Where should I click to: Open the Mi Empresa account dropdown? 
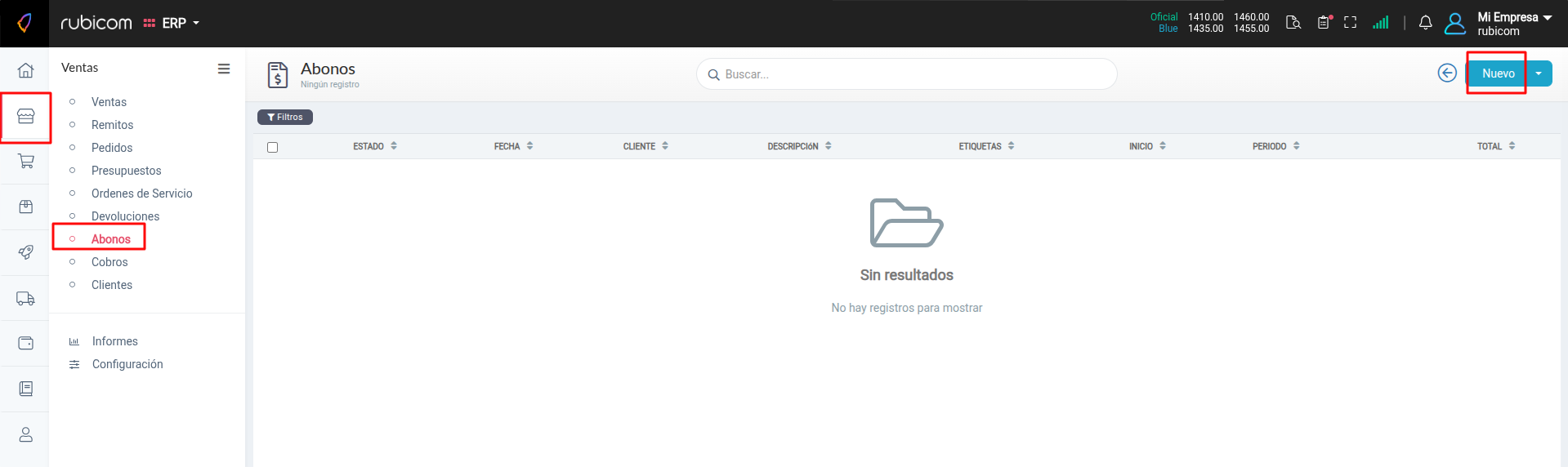click(x=1513, y=23)
